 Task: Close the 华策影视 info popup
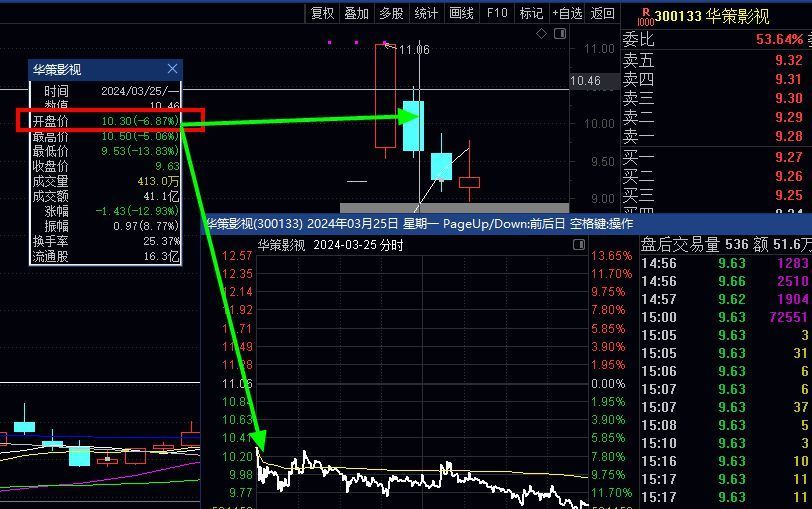[x=172, y=69]
